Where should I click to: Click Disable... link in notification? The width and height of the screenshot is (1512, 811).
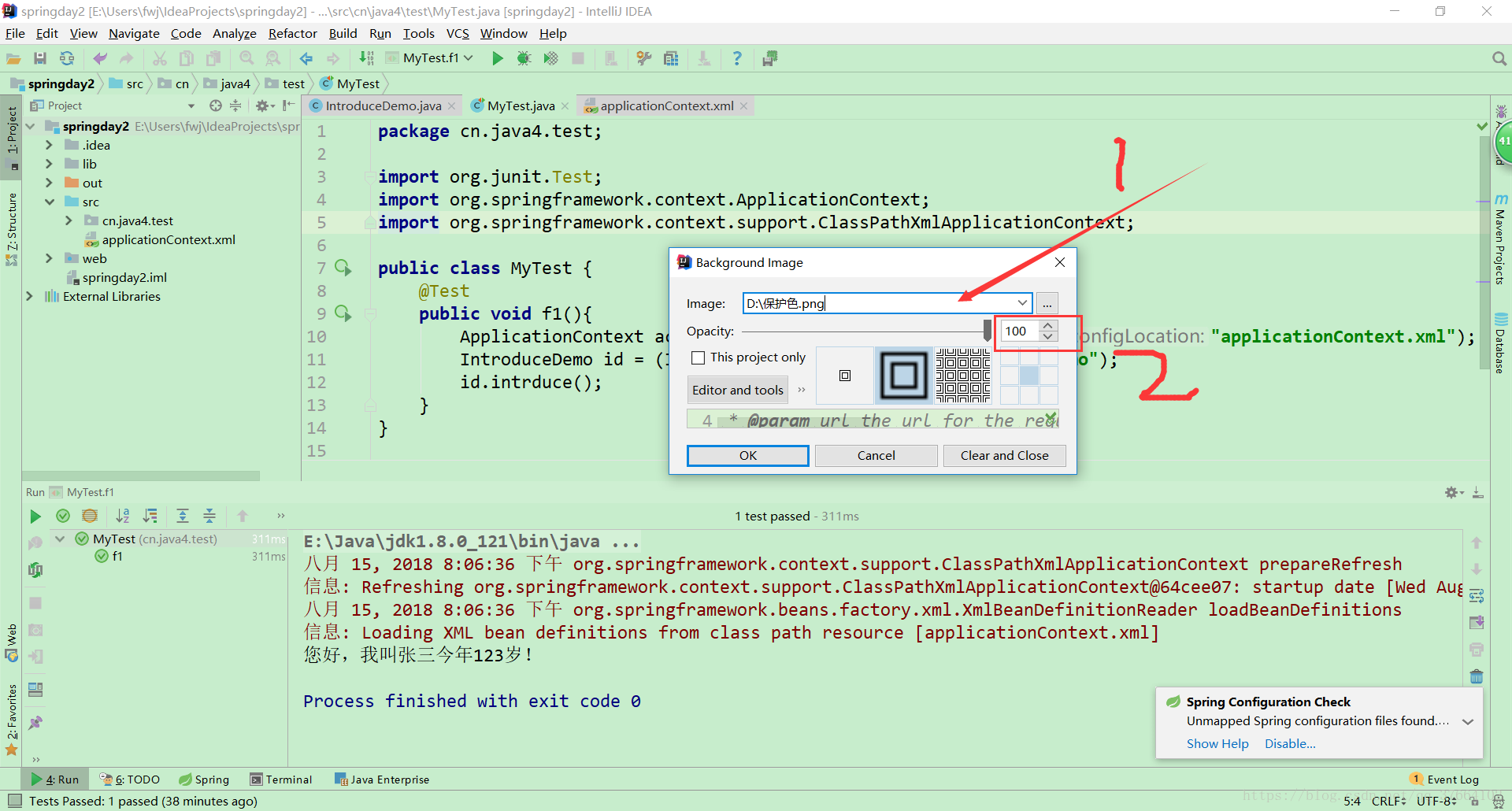(x=1290, y=743)
